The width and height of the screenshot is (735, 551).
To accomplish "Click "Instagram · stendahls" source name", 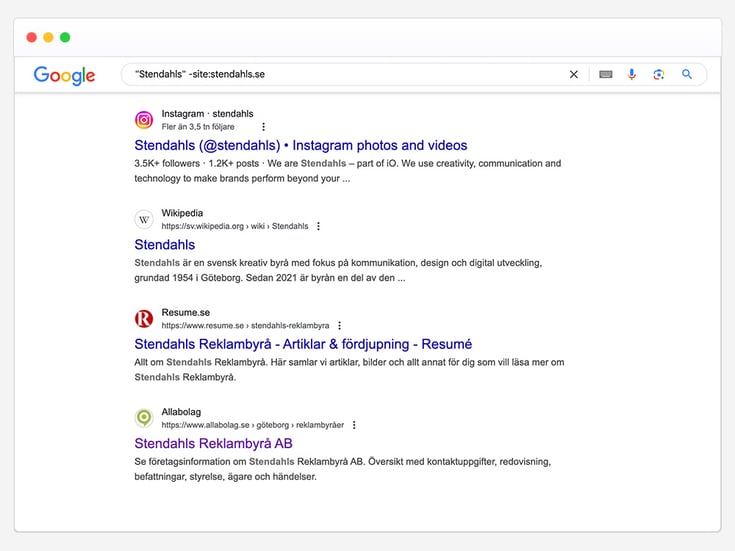I will 207,113.
